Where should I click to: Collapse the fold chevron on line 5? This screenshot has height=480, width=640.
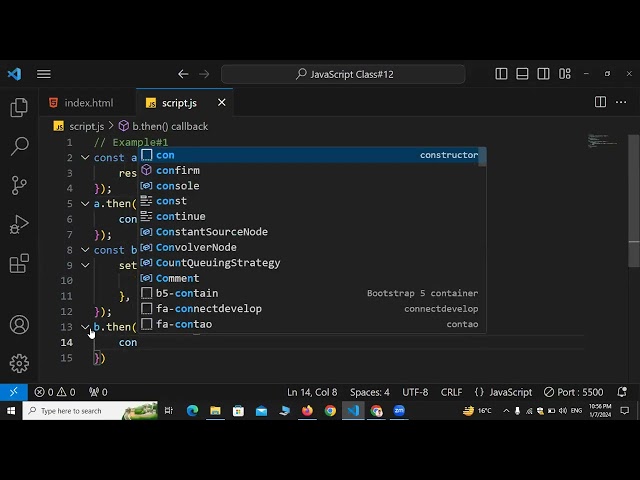pos(85,204)
